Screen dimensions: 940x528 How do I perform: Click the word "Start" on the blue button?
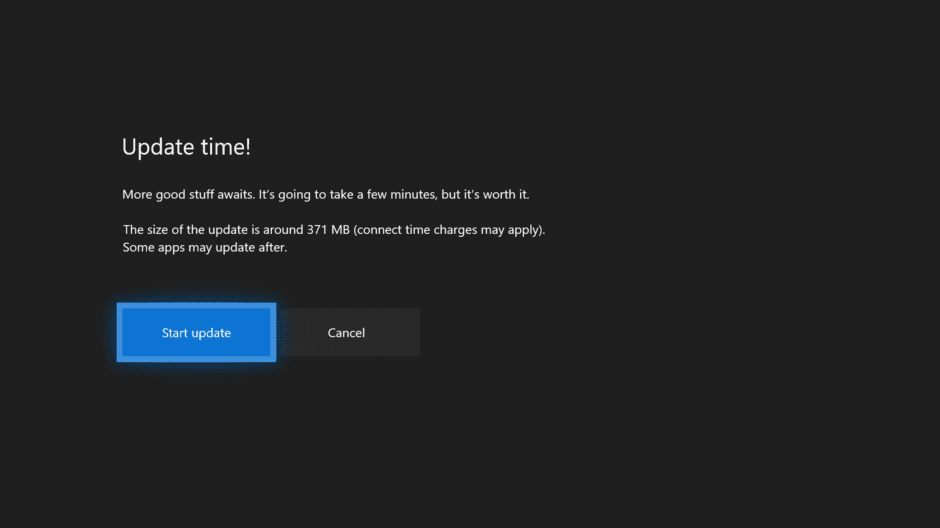(175, 333)
